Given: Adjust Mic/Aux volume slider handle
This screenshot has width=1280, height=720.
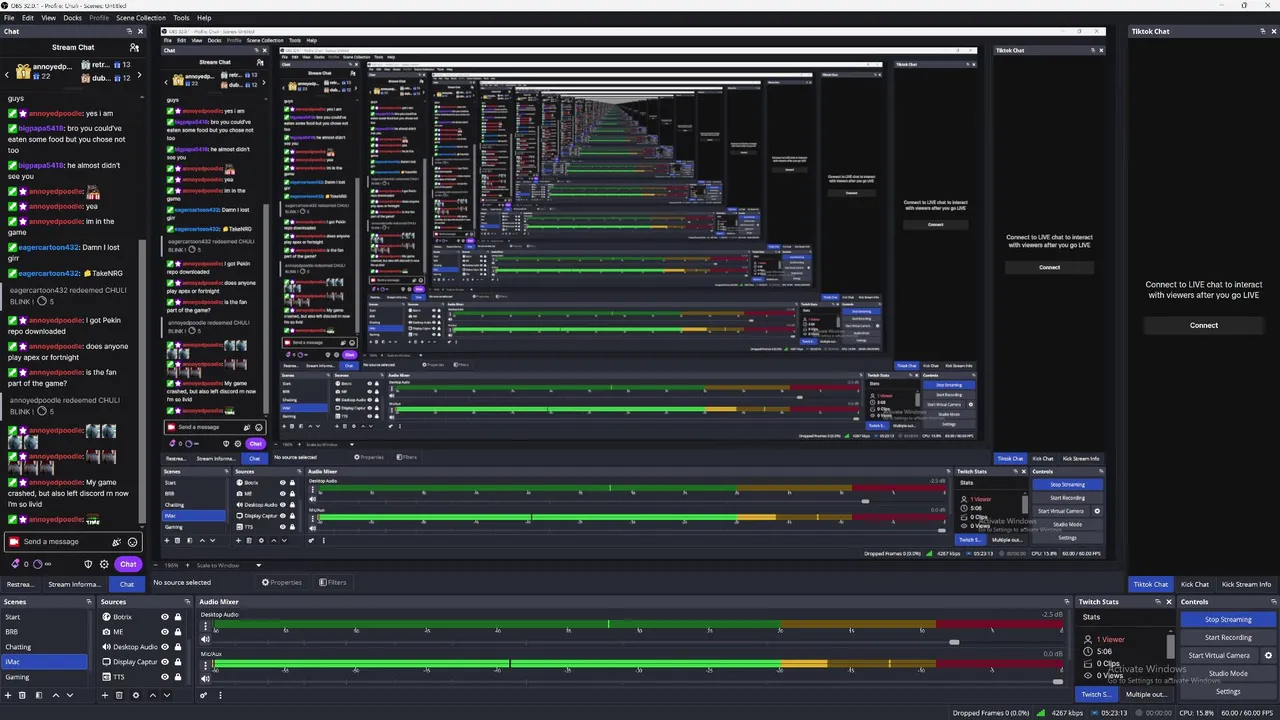Looking at the screenshot, I should pos(1057,682).
